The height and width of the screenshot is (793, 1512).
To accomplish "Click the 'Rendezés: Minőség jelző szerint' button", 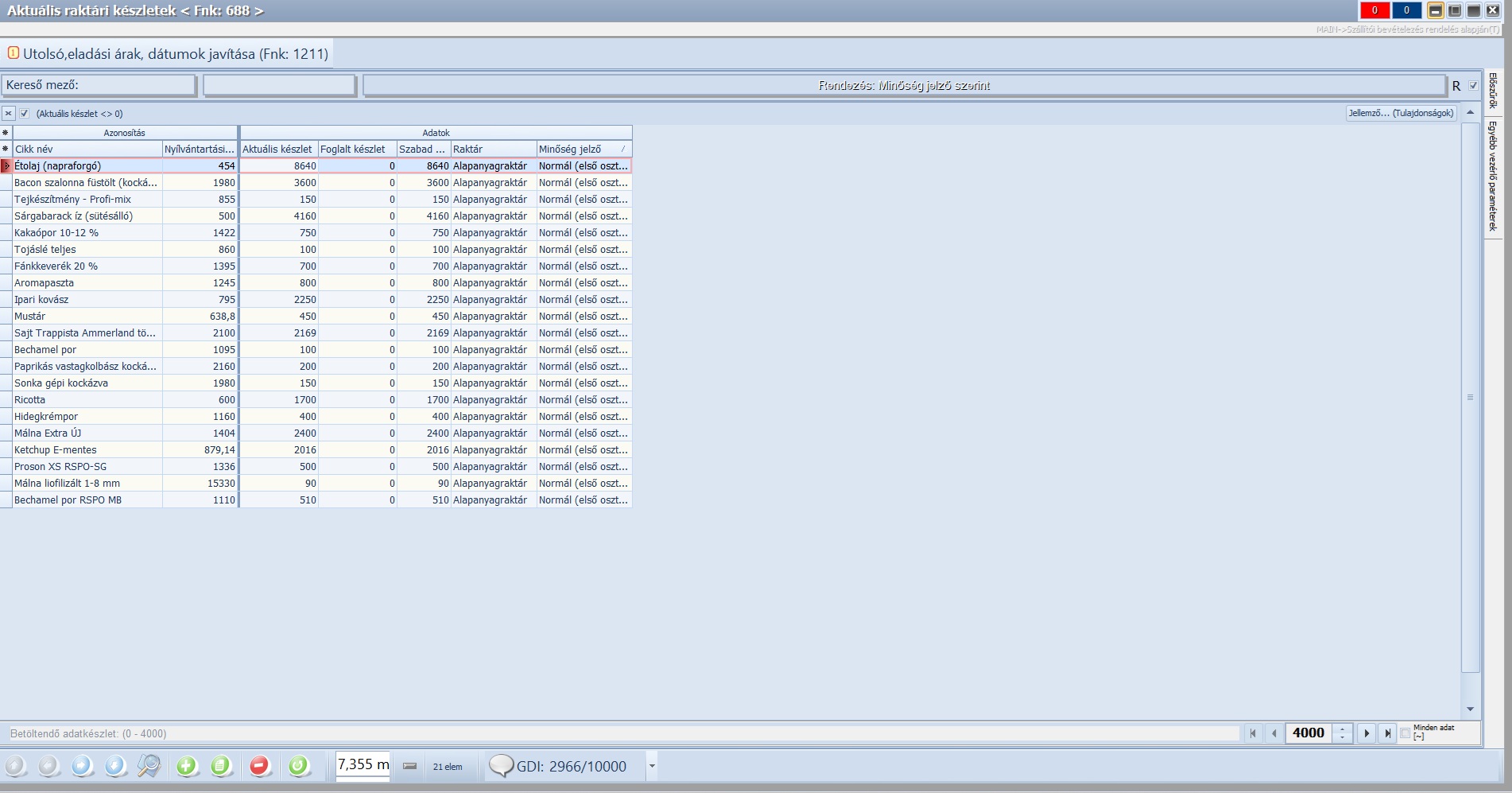I will 905,86.
